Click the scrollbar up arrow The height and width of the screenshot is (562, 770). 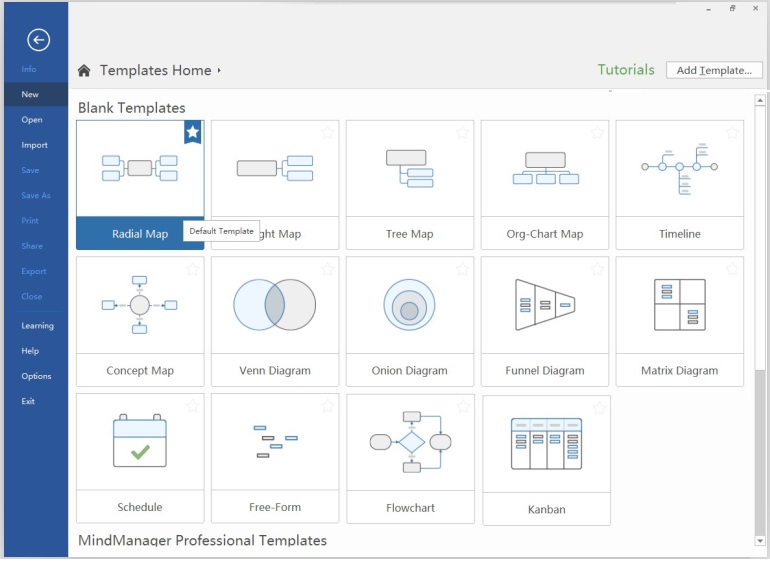pyautogui.click(x=760, y=101)
